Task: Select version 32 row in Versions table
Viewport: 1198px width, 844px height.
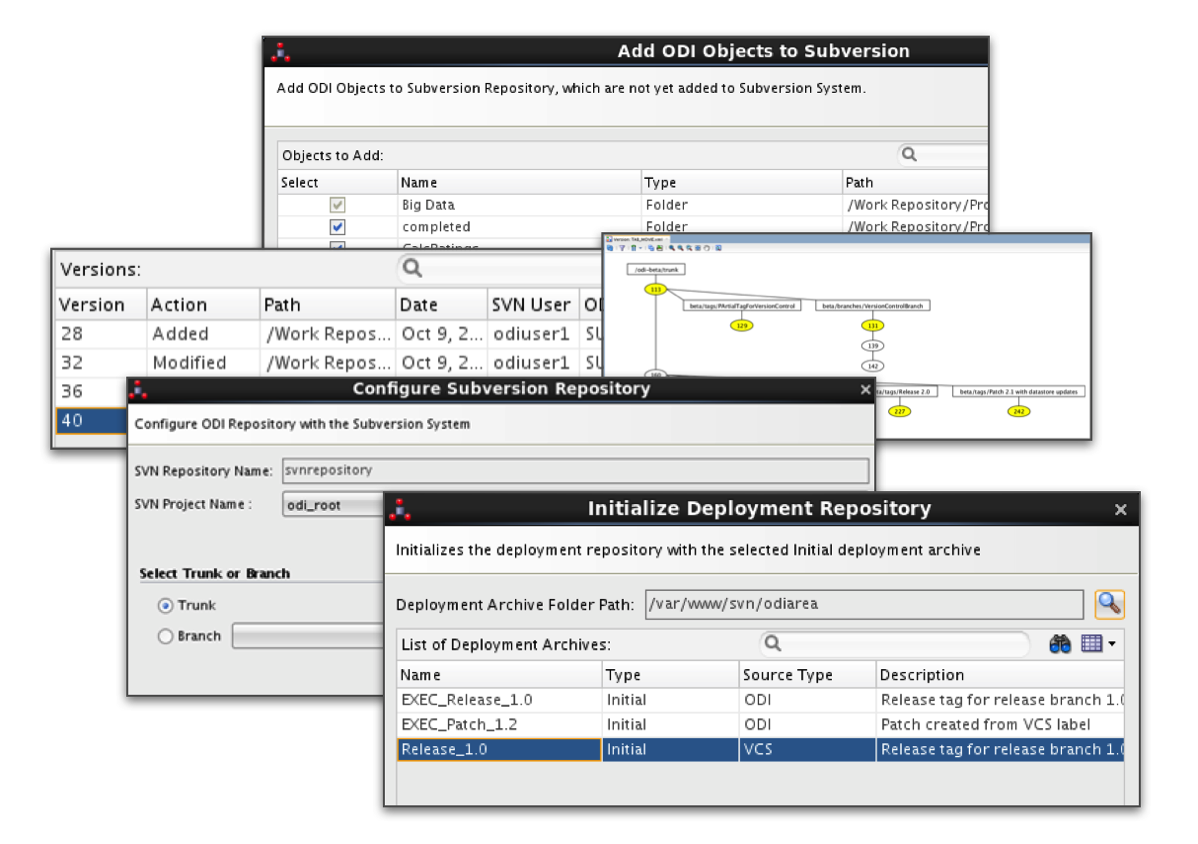Action: point(329,363)
